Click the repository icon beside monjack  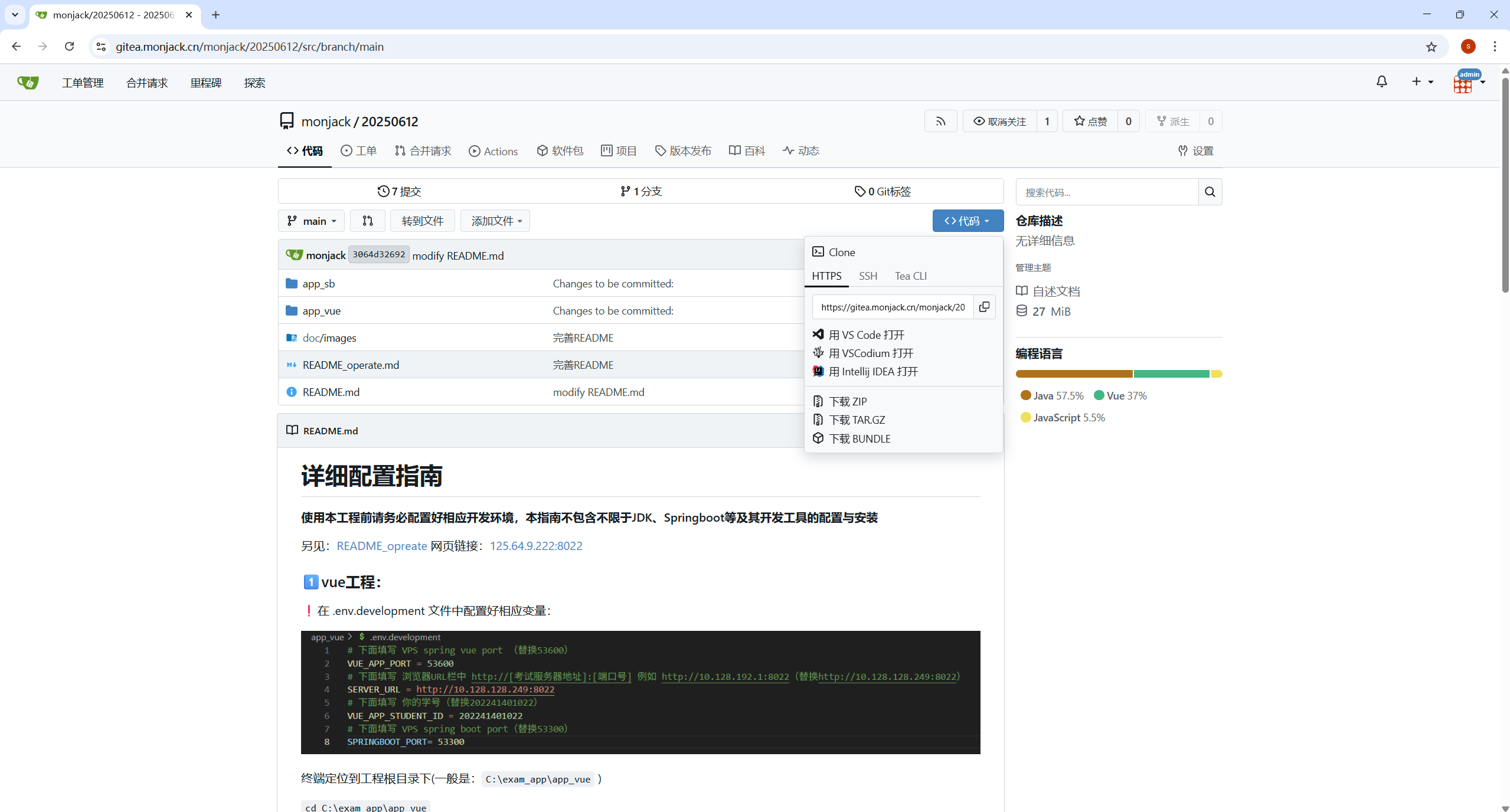(287, 121)
